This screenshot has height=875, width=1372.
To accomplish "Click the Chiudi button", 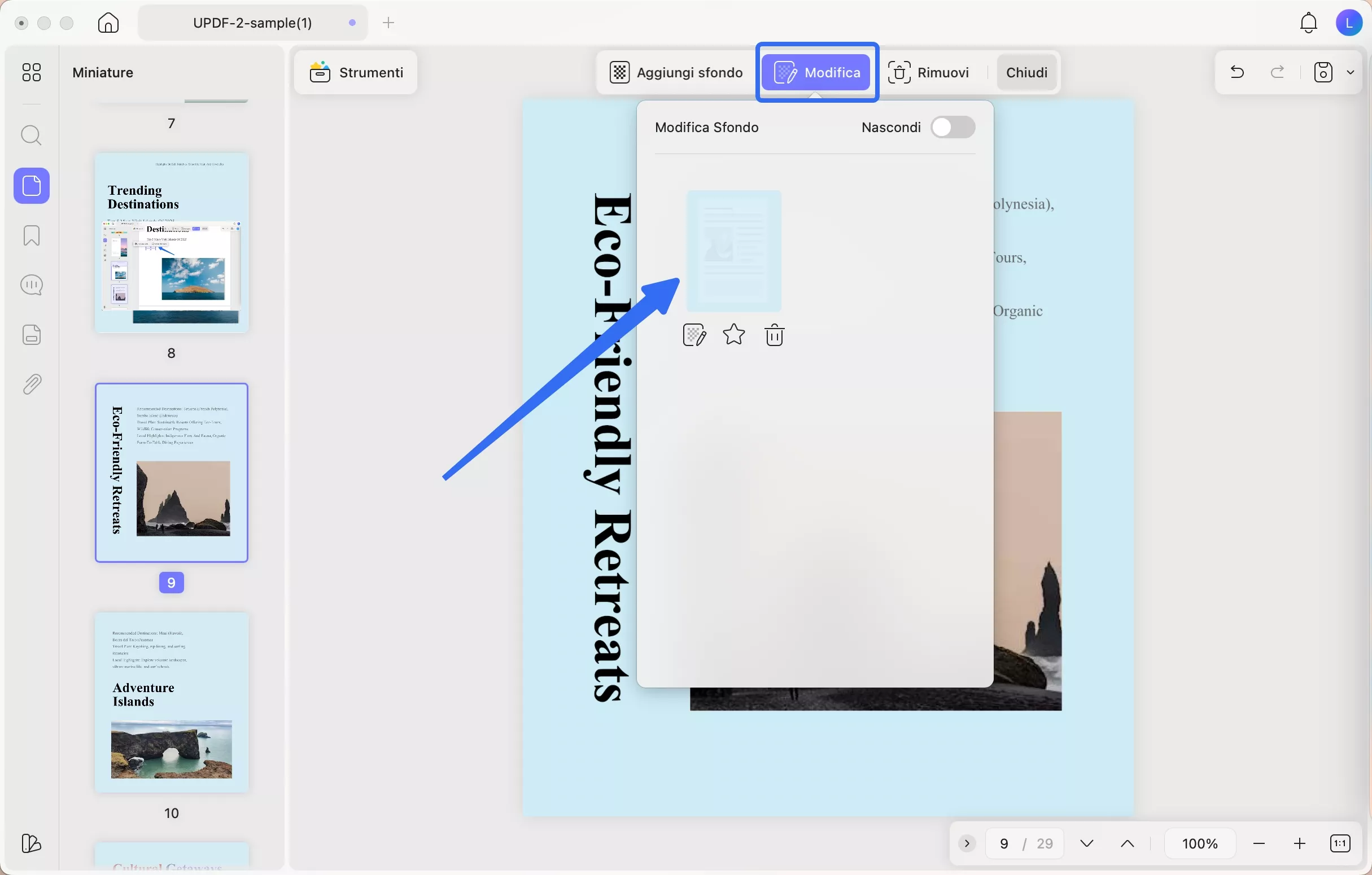I will [x=1026, y=72].
